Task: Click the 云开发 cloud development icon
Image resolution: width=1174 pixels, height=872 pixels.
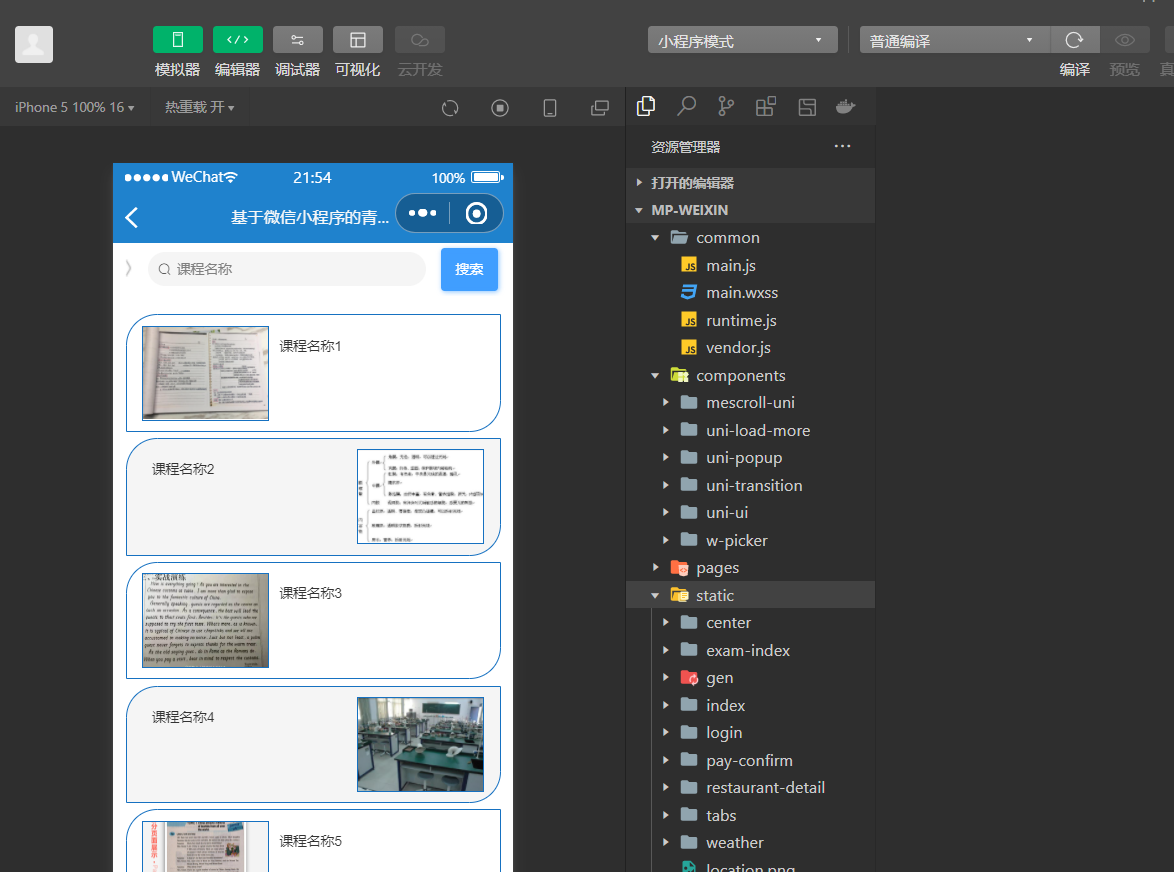Action: (420, 40)
